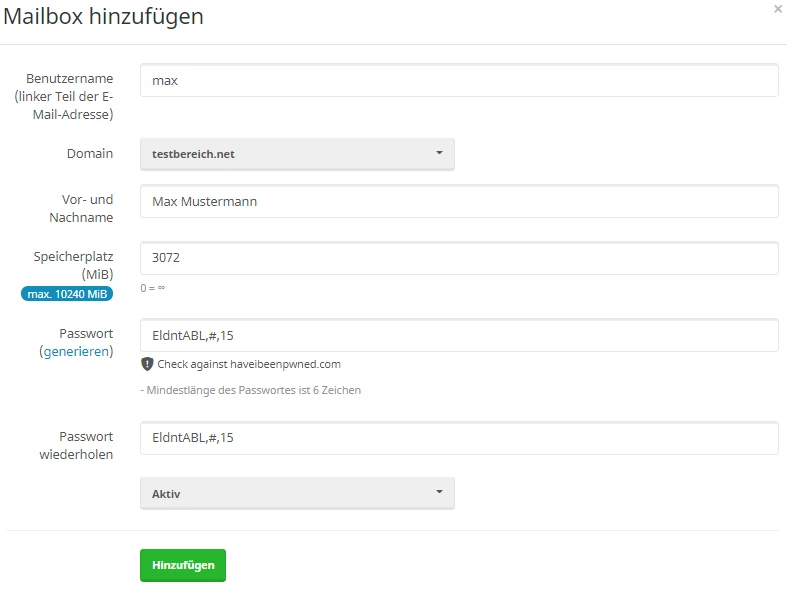Viewport: 787px width, 602px height.
Task: Focus the Passwort wiederholen input field
Action: 458,437
